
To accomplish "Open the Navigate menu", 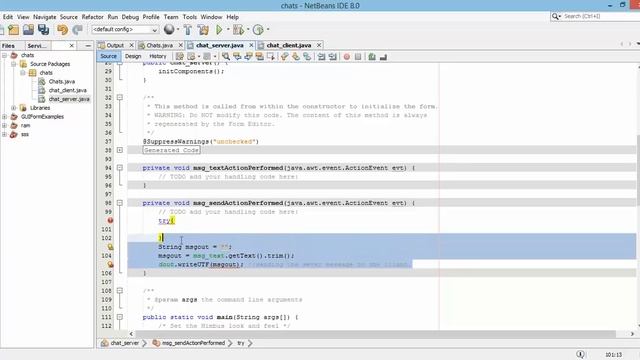I will (x=44, y=17).
